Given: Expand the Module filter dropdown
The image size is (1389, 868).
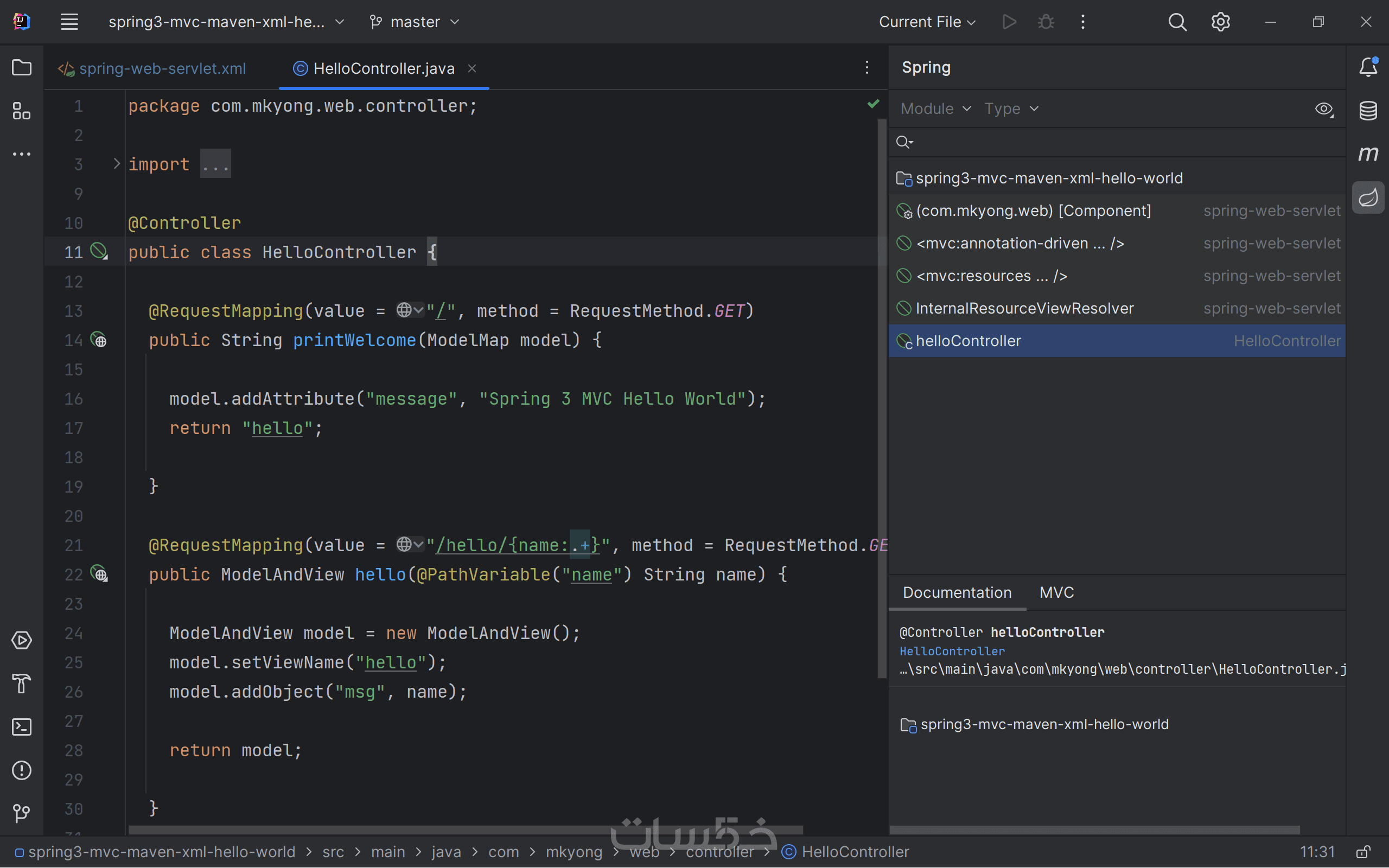Looking at the screenshot, I should (935, 108).
